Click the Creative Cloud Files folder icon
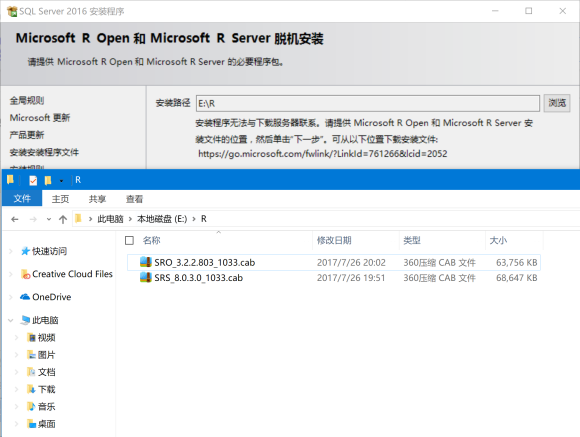 26,274
